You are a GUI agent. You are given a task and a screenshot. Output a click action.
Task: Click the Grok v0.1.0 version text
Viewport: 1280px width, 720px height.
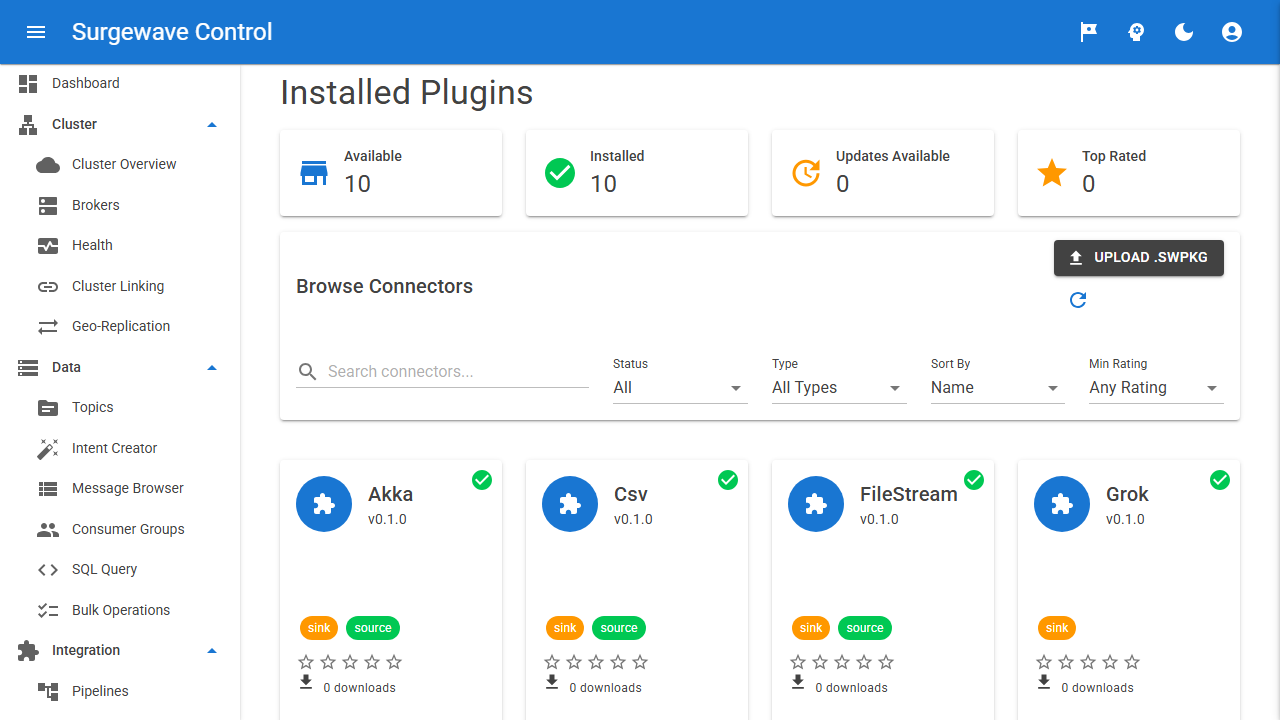coord(1125,520)
